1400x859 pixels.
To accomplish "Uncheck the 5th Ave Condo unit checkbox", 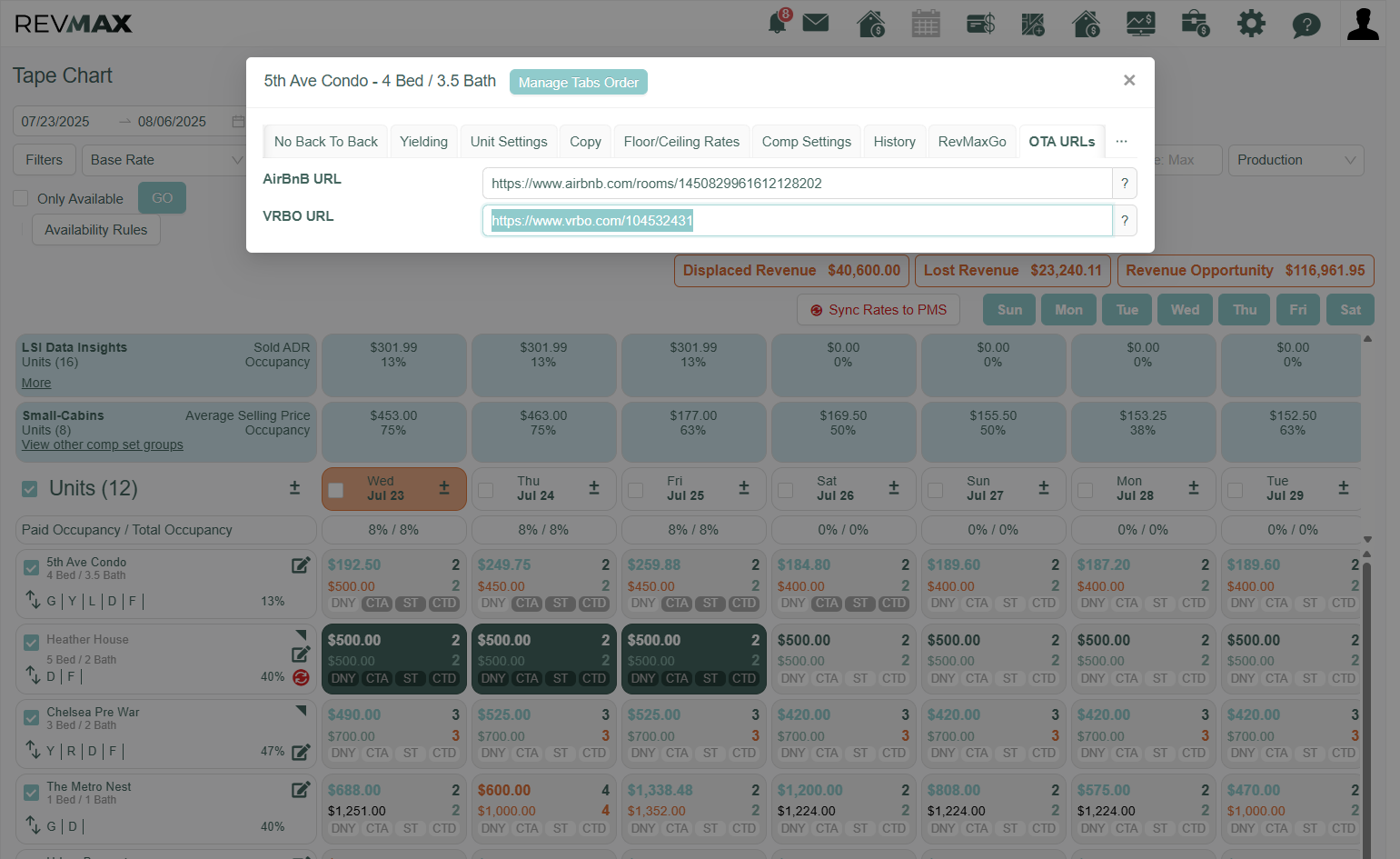I will click(32, 568).
